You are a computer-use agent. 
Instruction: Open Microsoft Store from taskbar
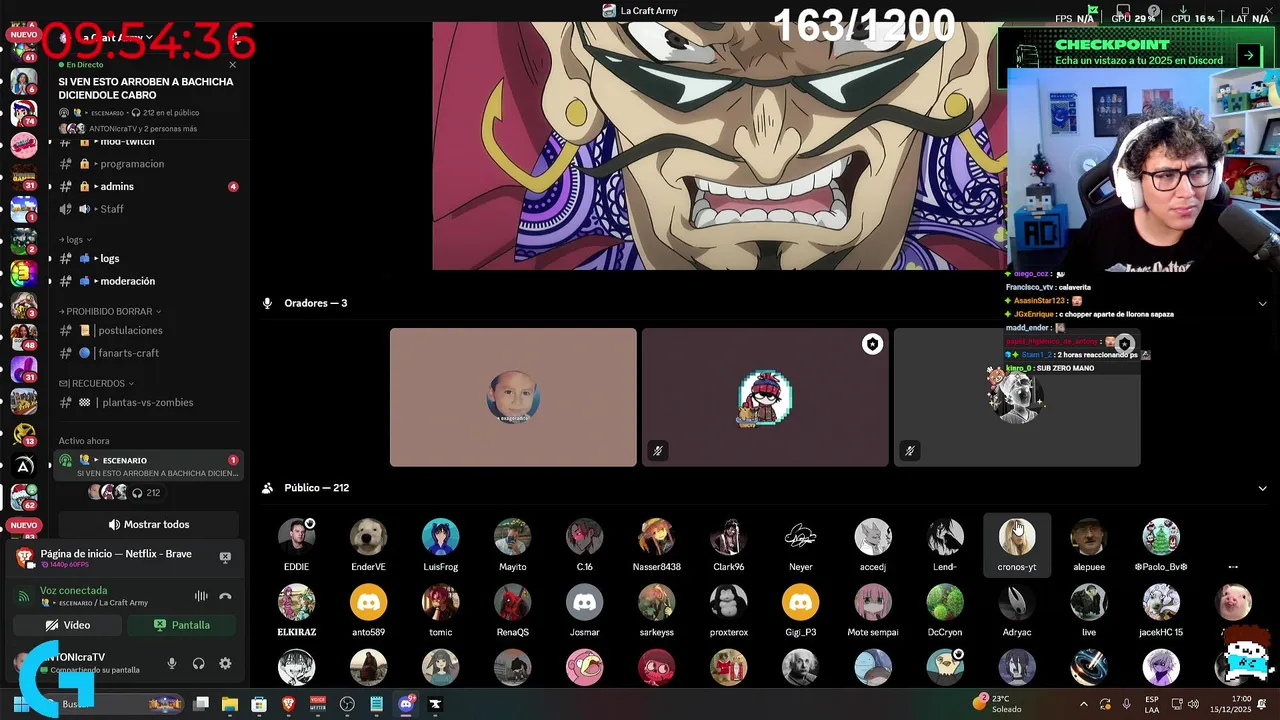[x=259, y=704]
